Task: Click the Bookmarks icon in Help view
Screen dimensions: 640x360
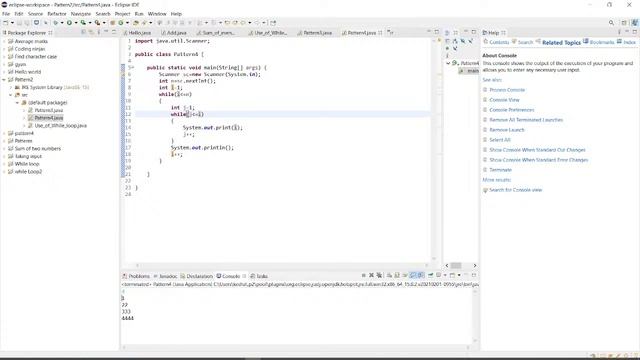Action: (586, 42)
